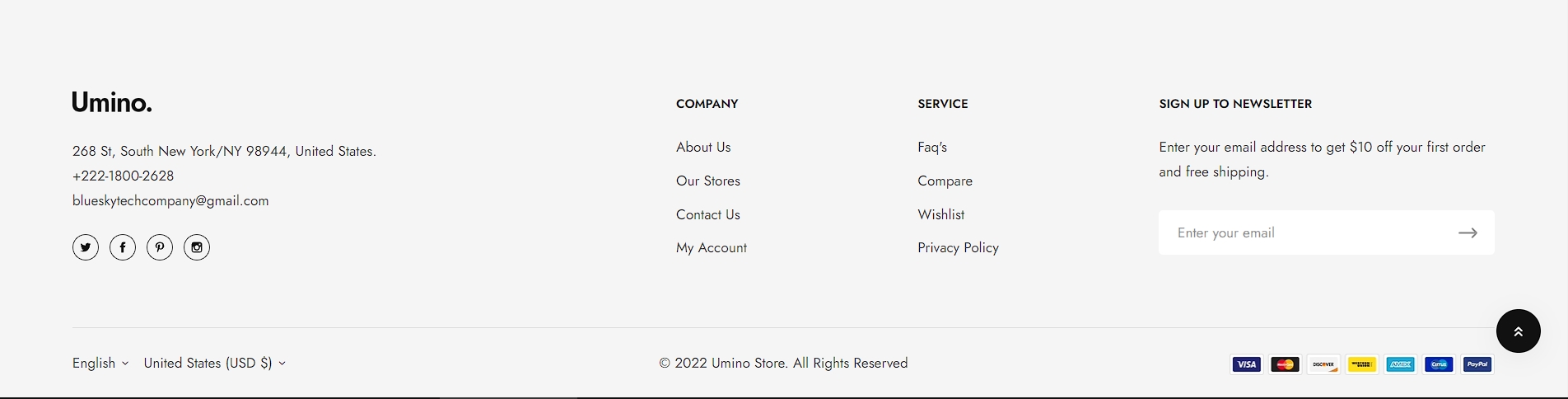Viewport: 1568px width, 399px height.
Task: Click the Facebook social icon
Action: coord(123,247)
